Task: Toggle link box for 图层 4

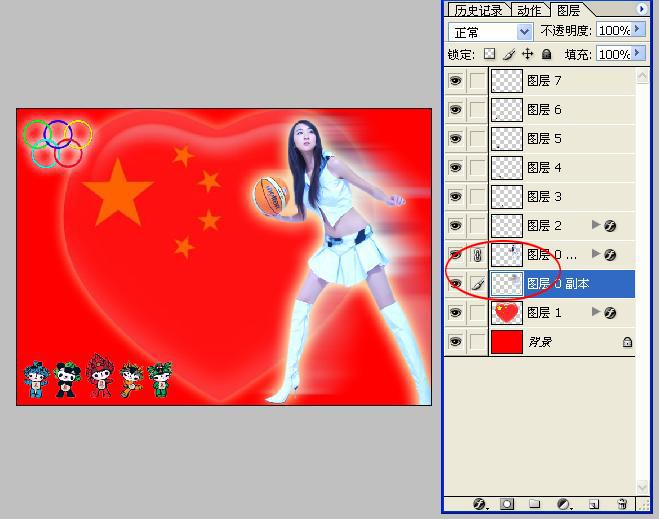Action: 477,168
